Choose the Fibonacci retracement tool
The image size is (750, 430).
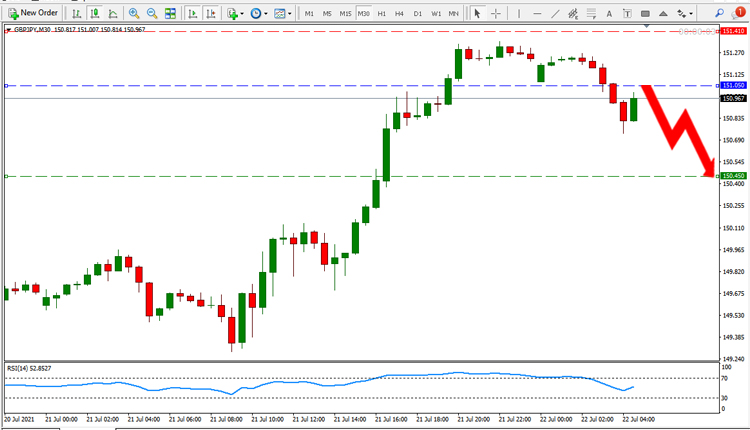591,13
